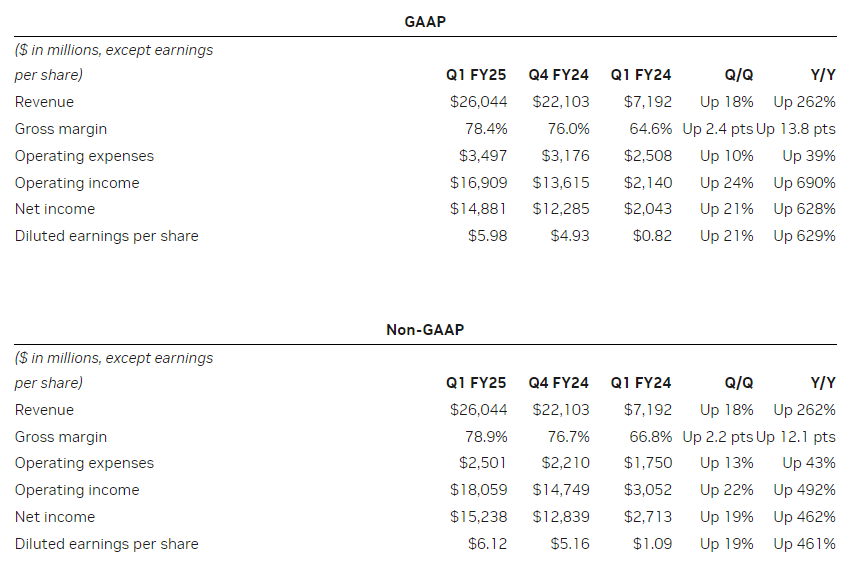Select GAAP Q1 FY25 revenue value $26,044

point(479,102)
